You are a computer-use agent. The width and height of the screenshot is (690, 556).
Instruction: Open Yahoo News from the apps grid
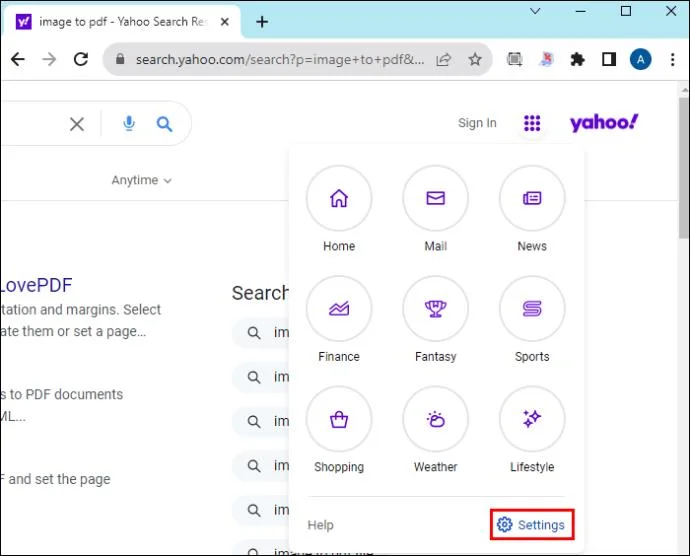point(532,199)
